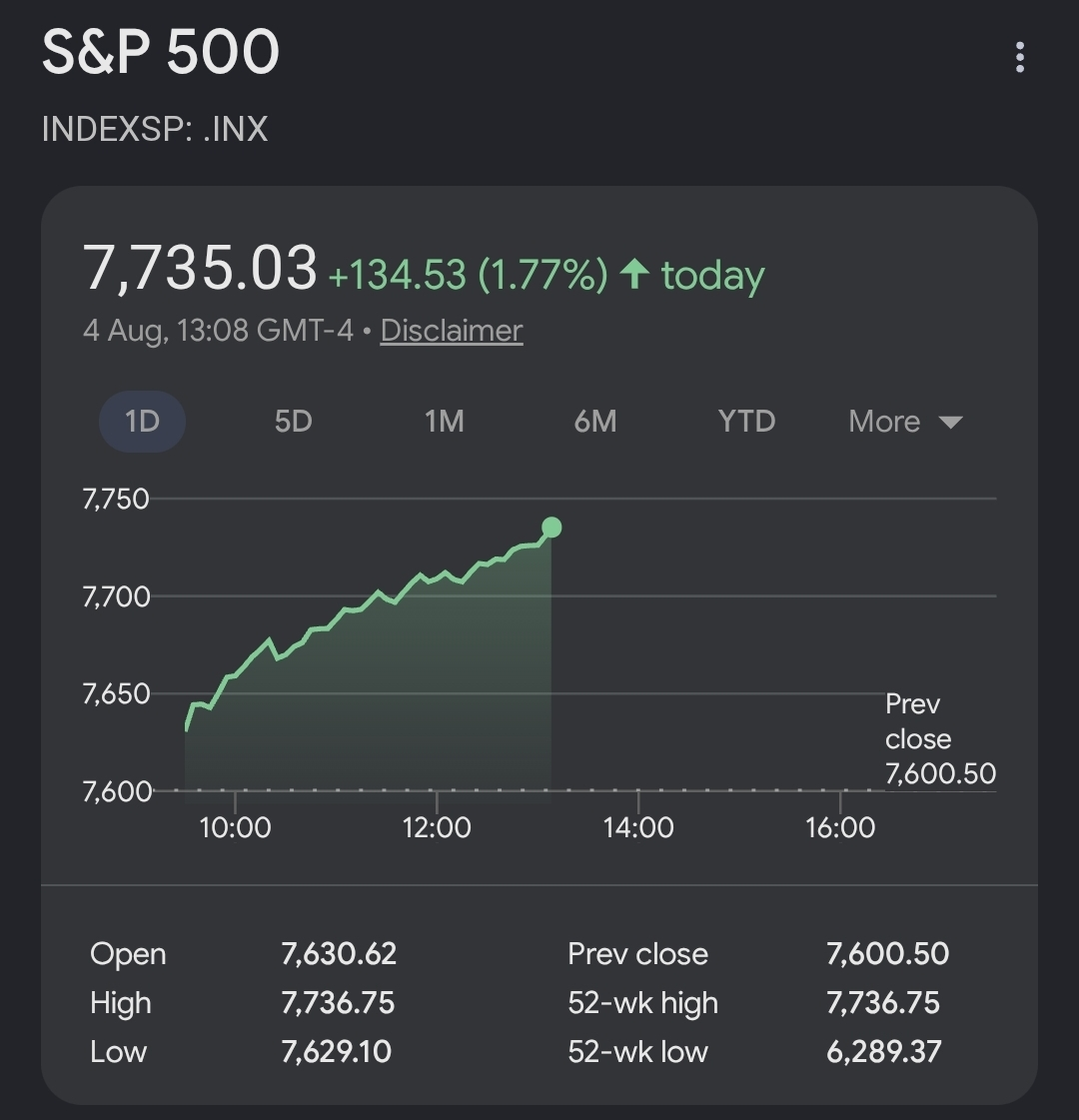
Task: Select the 6M range tab
Action: click(595, 422)
